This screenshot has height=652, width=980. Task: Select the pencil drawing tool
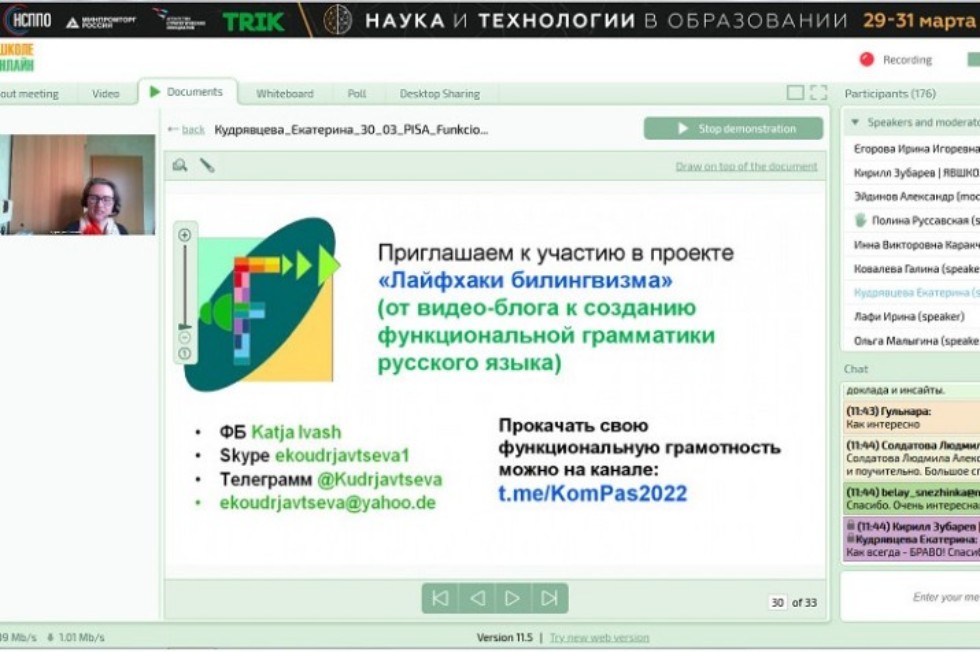[207, 165]
